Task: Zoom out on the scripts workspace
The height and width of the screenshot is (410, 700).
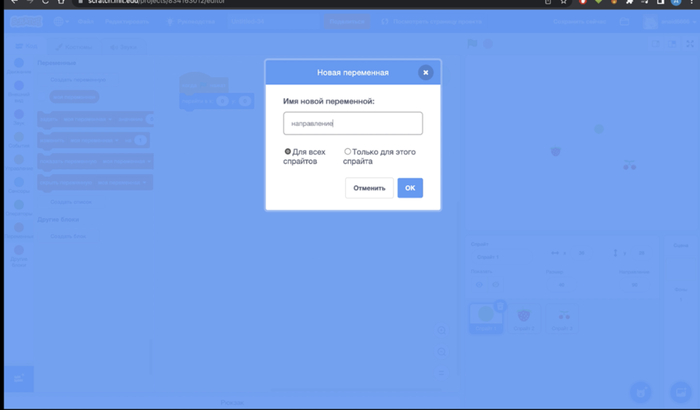Action: (x=441, y=352)
